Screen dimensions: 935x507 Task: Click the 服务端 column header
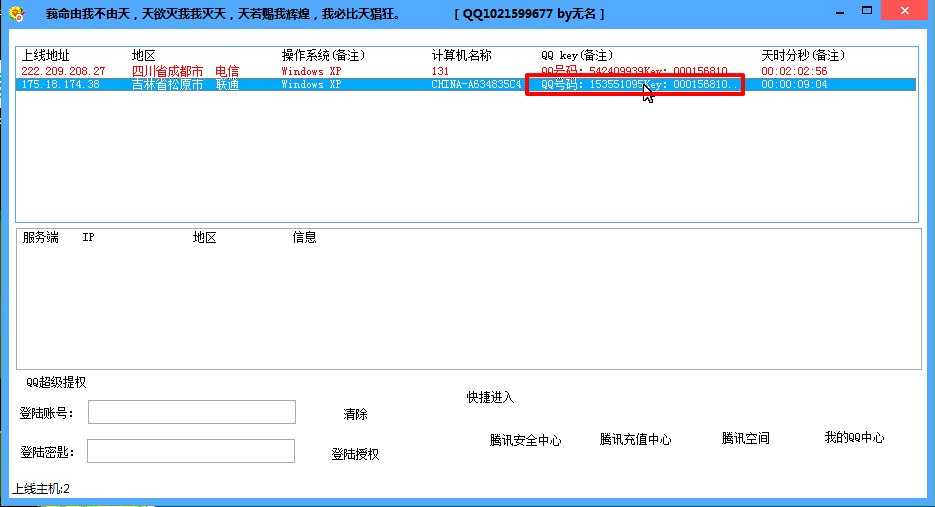tap(41, 237)
